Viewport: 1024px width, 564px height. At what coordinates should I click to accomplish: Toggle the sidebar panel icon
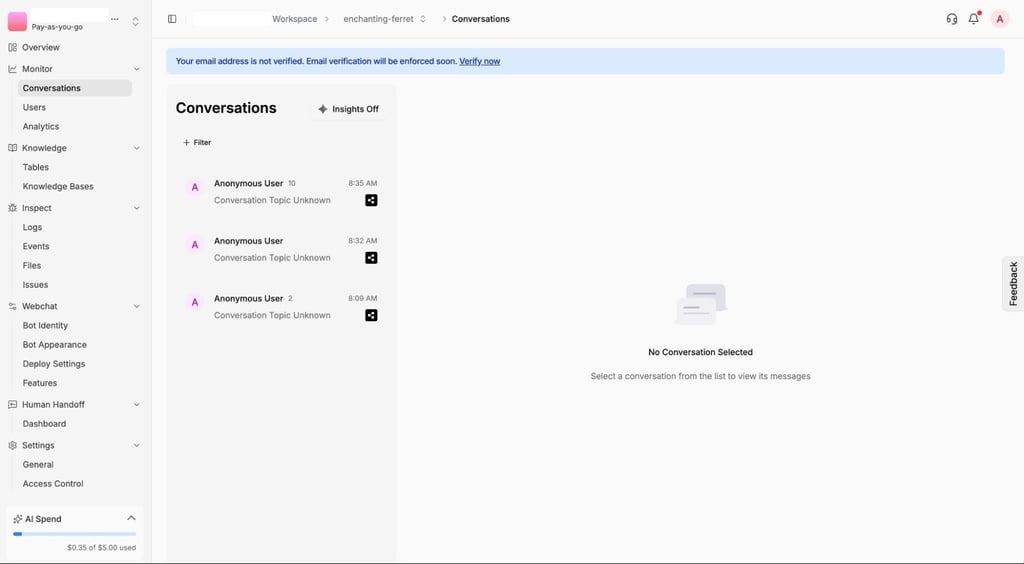point(172,19)
